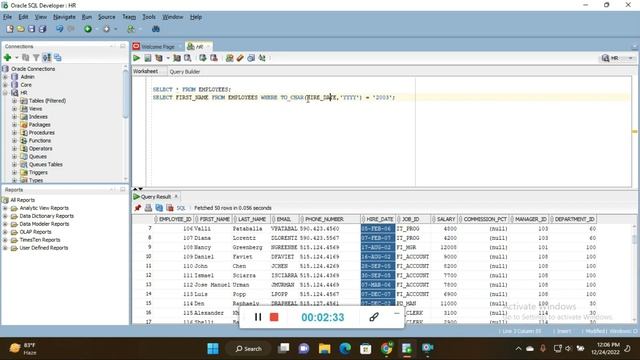Viewport: 640px width, 360px height.
Task: Click the Clear eraser icon
Action: (x=240, y=58)
